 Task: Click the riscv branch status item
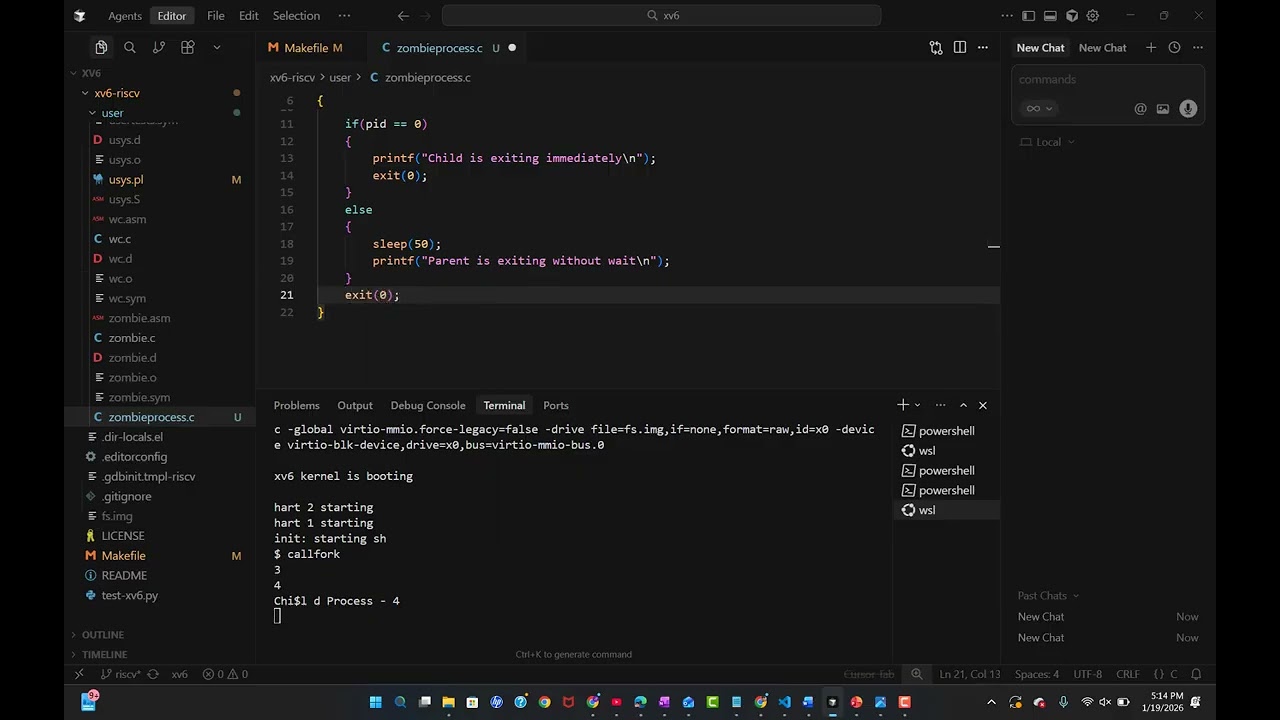click(120, 674)
